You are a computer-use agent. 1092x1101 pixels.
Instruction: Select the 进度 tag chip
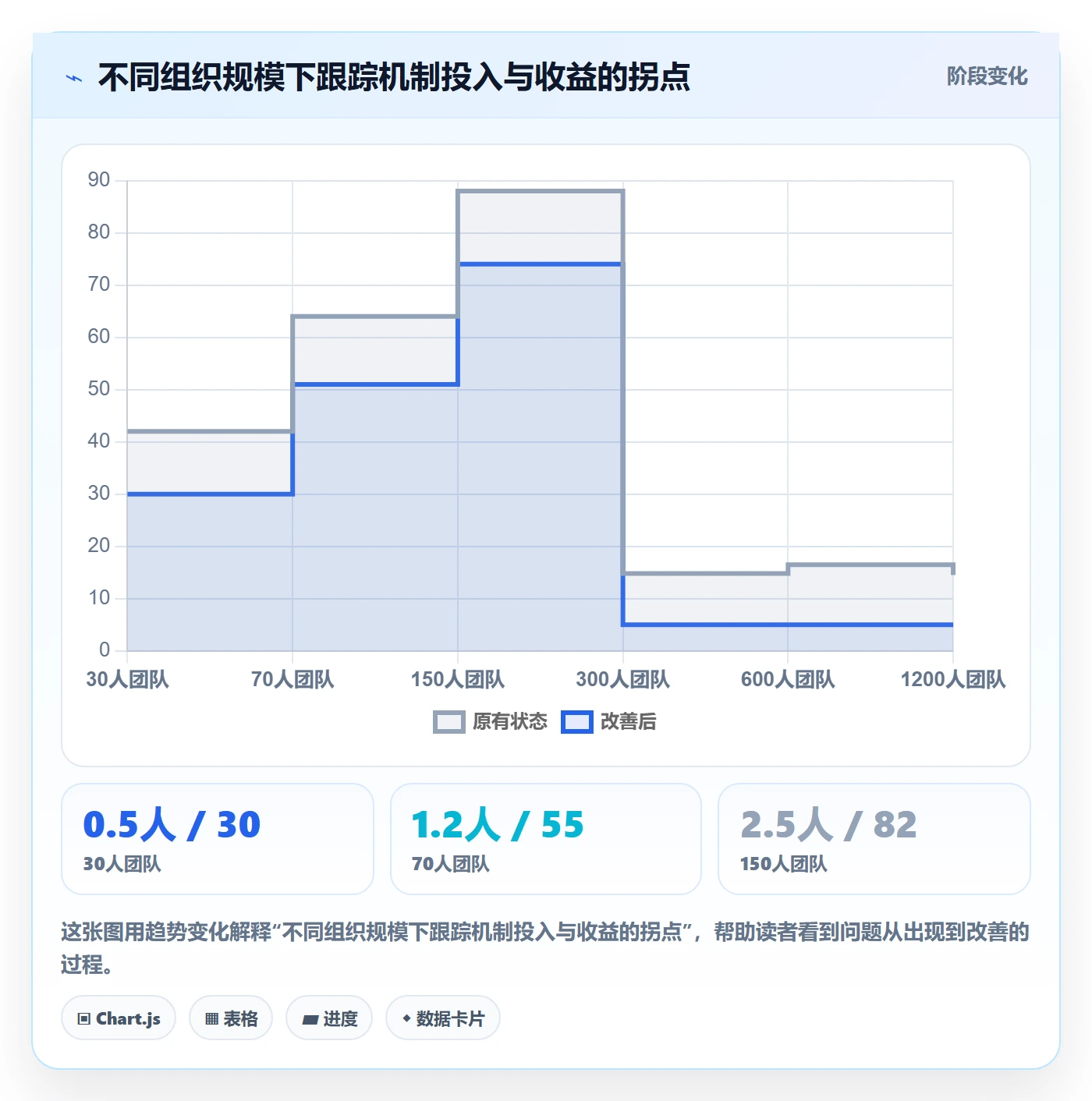coord(329,1018)
